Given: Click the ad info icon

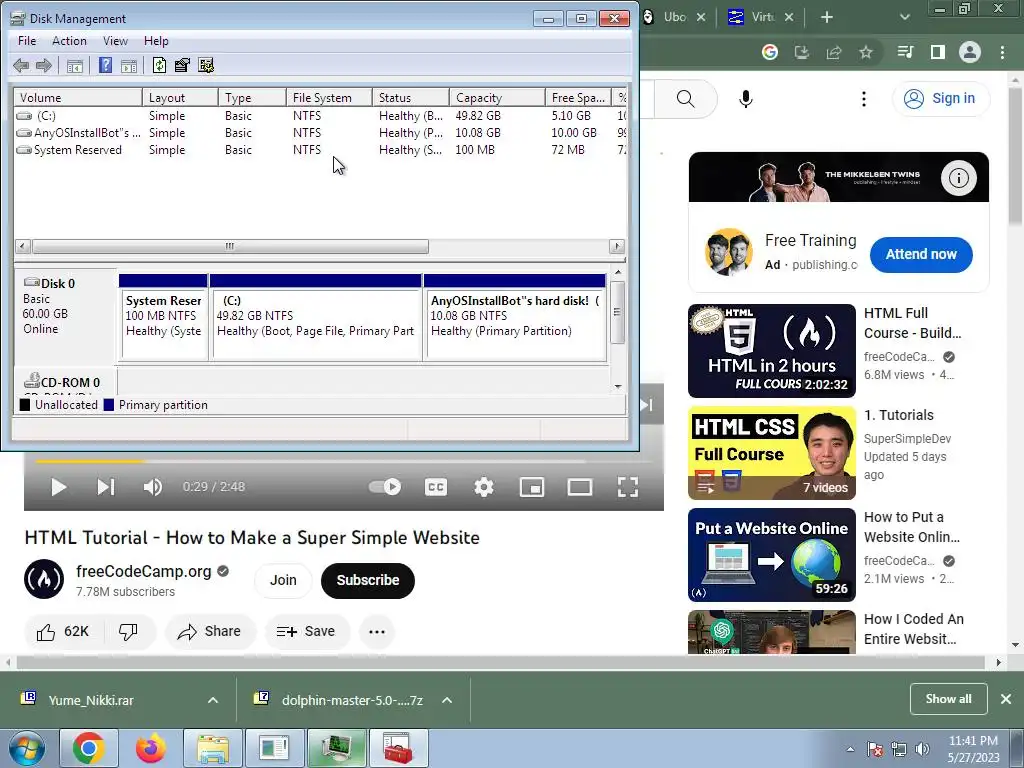Looking at the screenshot, I should click(x=959, y=178).
